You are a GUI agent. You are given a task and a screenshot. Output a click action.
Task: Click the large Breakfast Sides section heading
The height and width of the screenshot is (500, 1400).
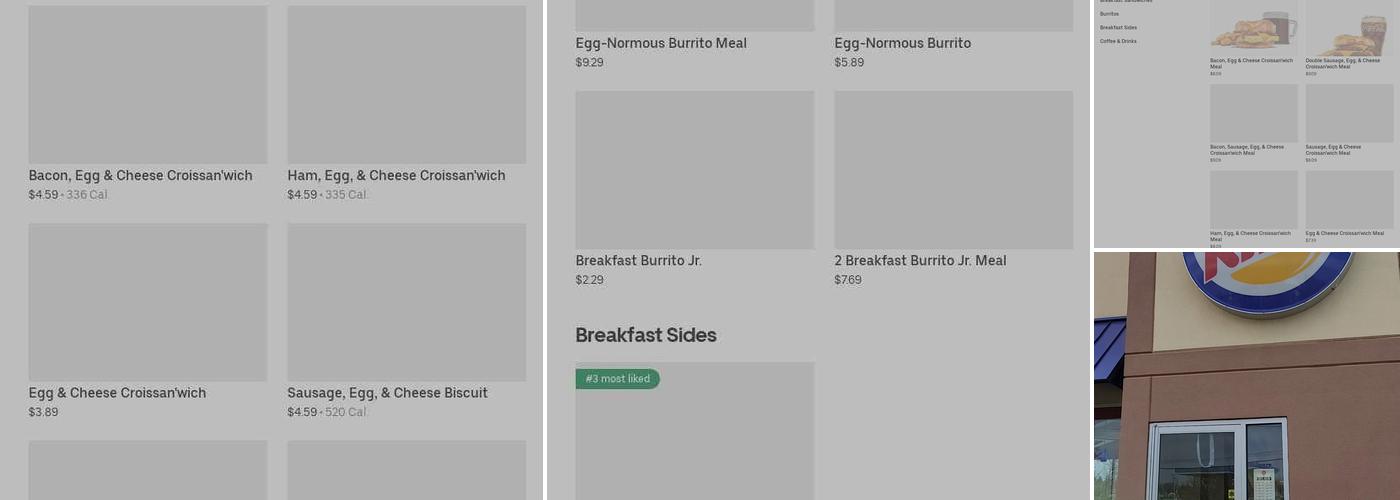pyautogui.click(x=646, y=335)
